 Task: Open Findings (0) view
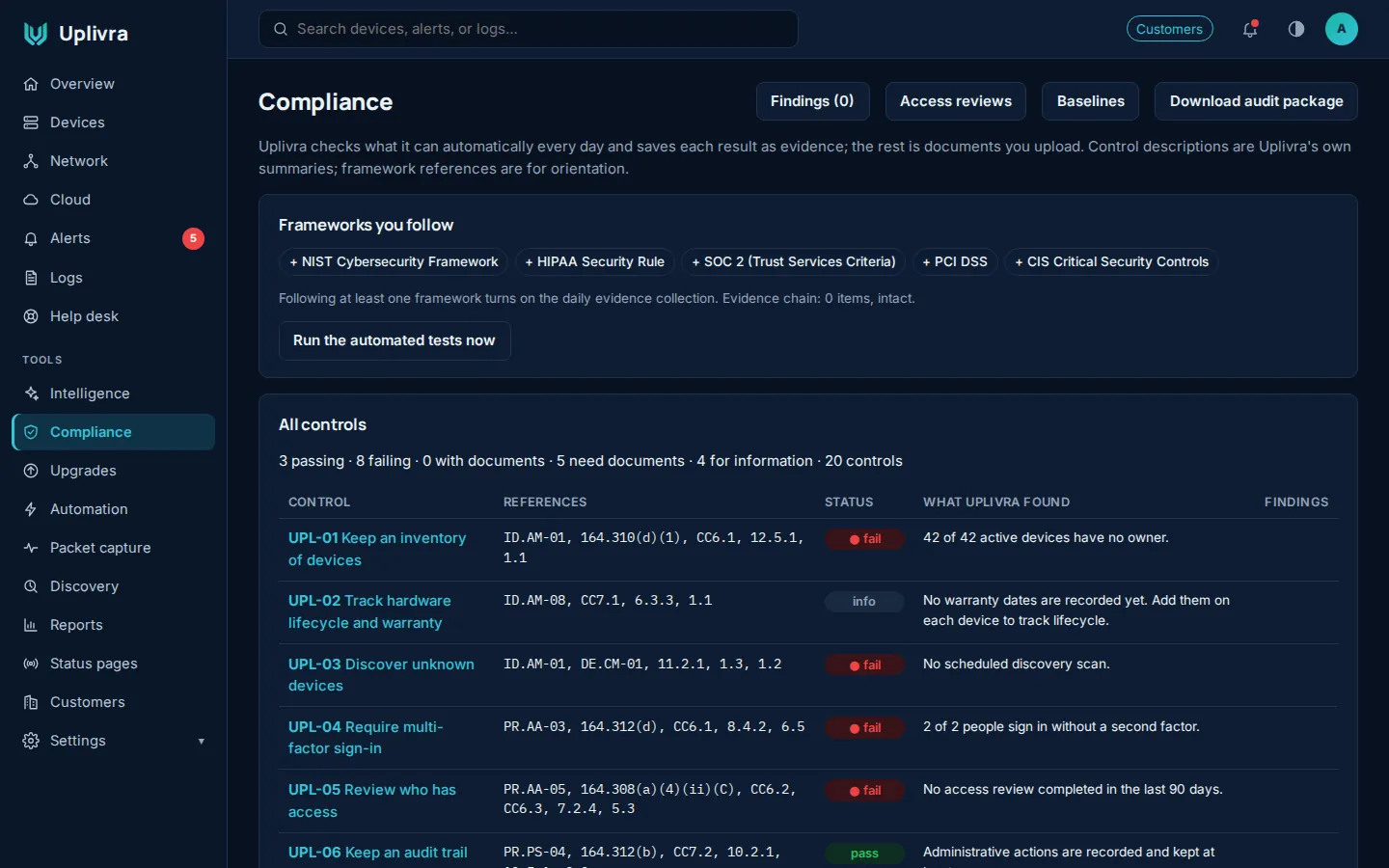[x=812, y=101]
